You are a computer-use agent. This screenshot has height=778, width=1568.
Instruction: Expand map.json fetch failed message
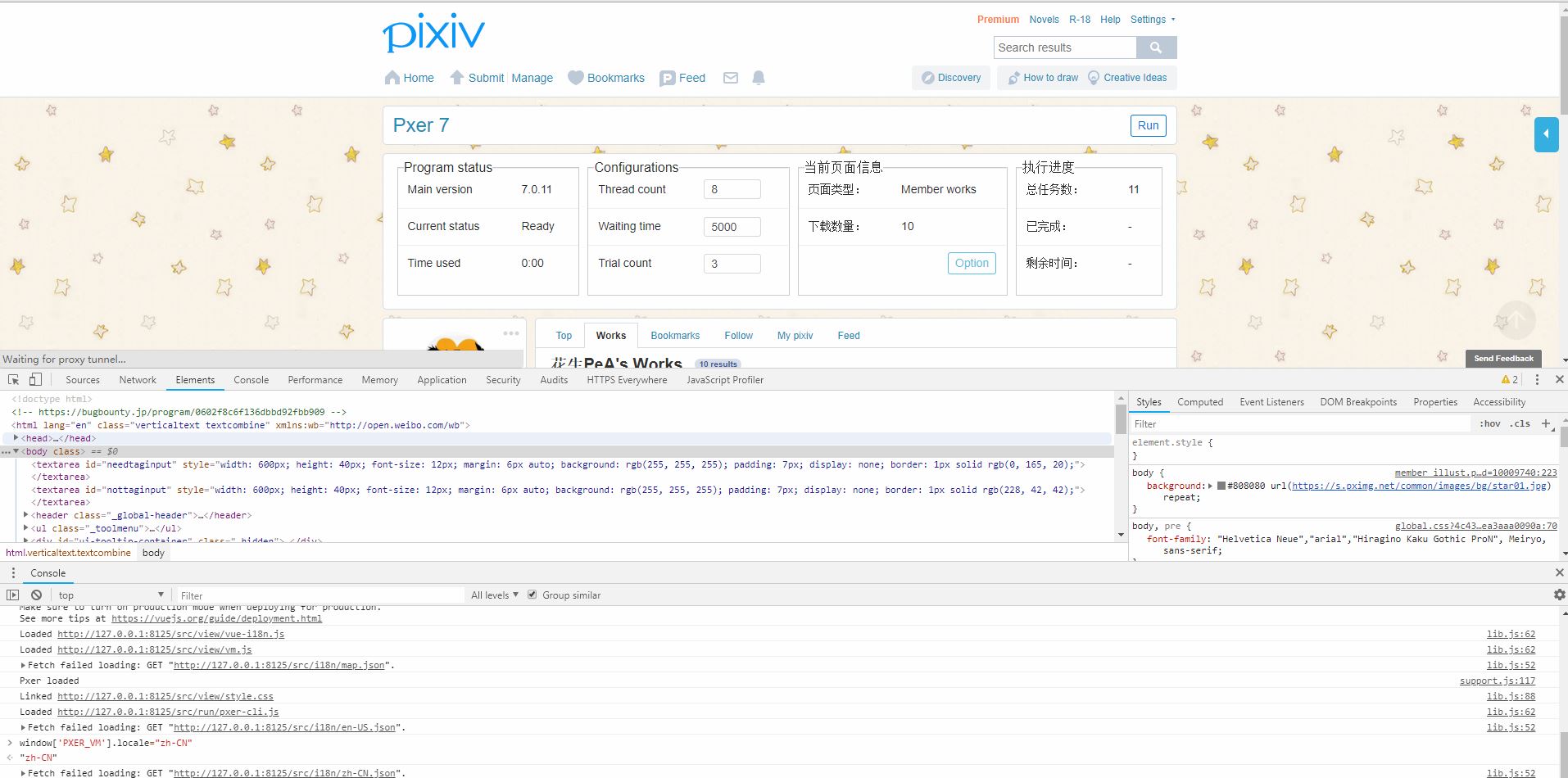pos(23,665)
